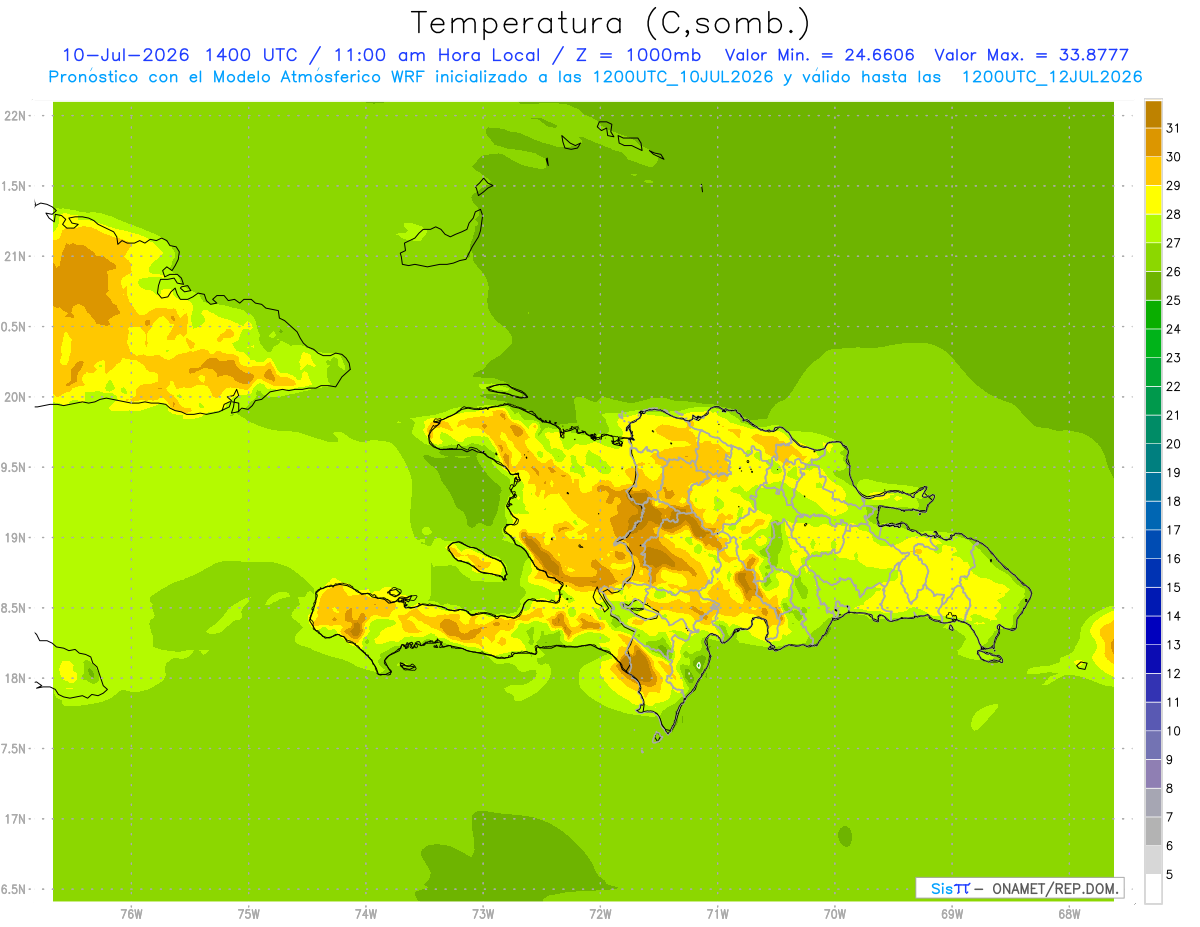This screenshot has width=1200, height=927.
Task: Click the '22N' latitude label
Action: [x=16, y=116]
